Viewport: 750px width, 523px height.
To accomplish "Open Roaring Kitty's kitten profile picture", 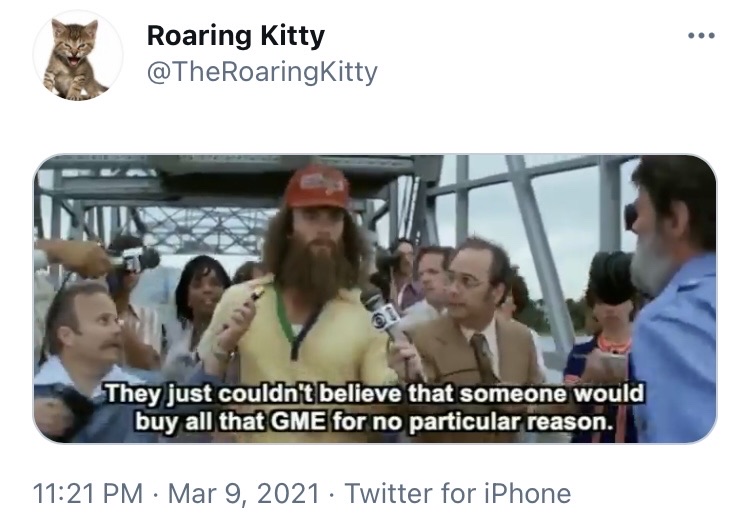I will pyautogui.click(x=77, y=56).
